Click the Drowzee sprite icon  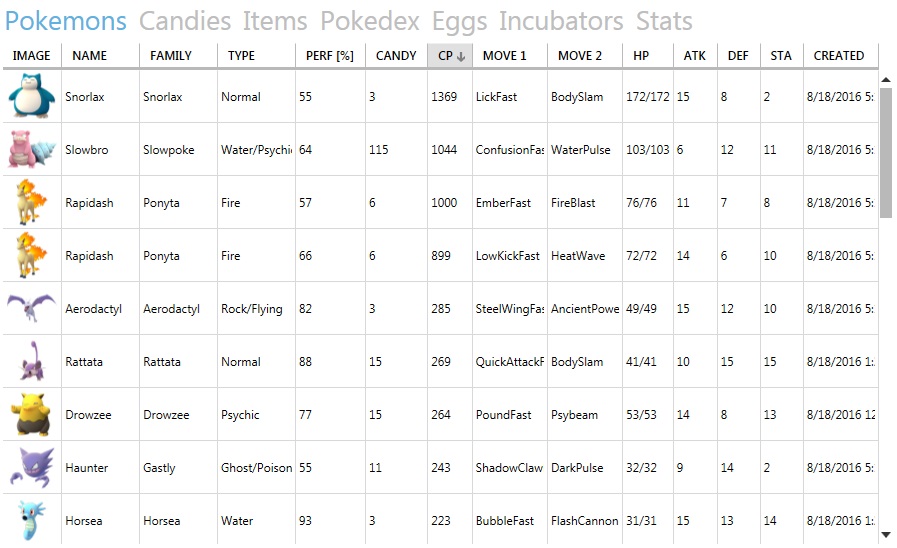[31, 415]
